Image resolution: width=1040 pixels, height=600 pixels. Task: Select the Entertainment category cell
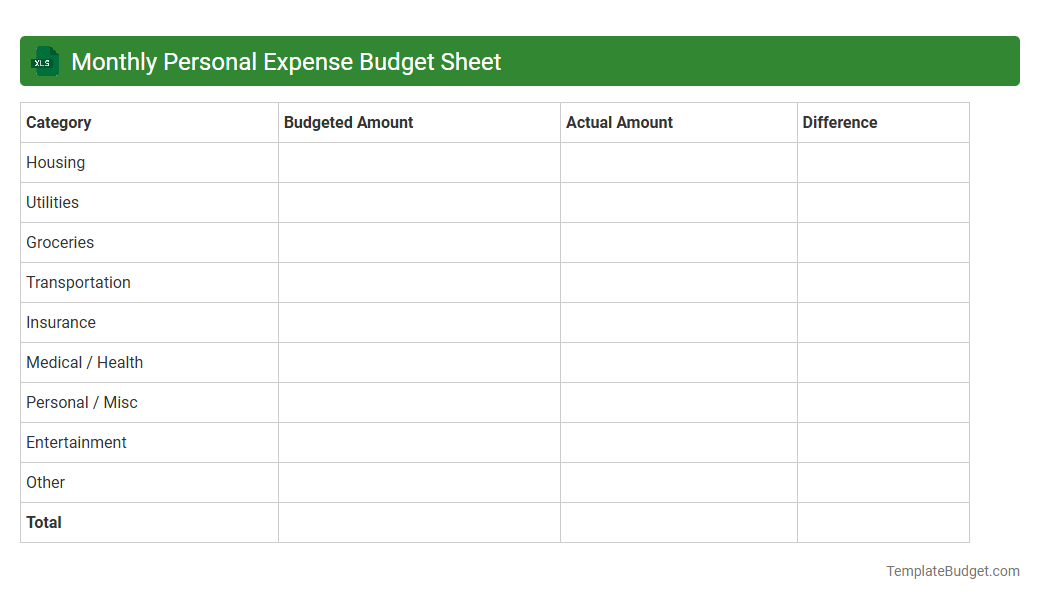tap(76, 442)
